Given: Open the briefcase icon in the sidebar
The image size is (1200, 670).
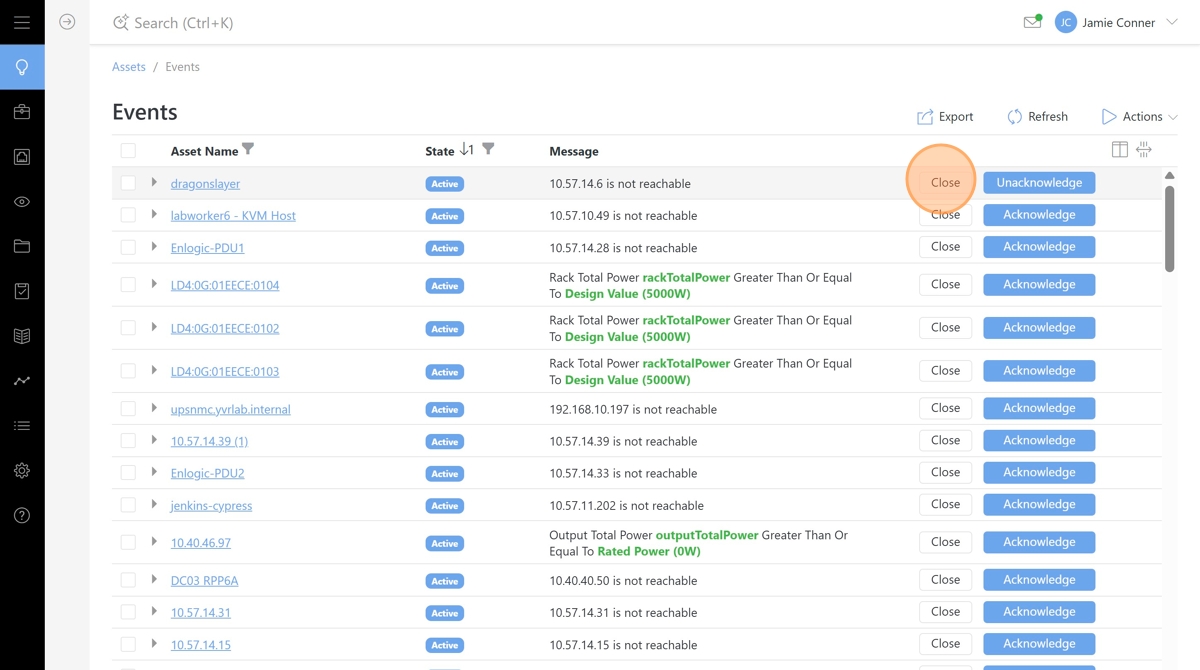Looking at the screenshot, I should (x=22, y=112).
